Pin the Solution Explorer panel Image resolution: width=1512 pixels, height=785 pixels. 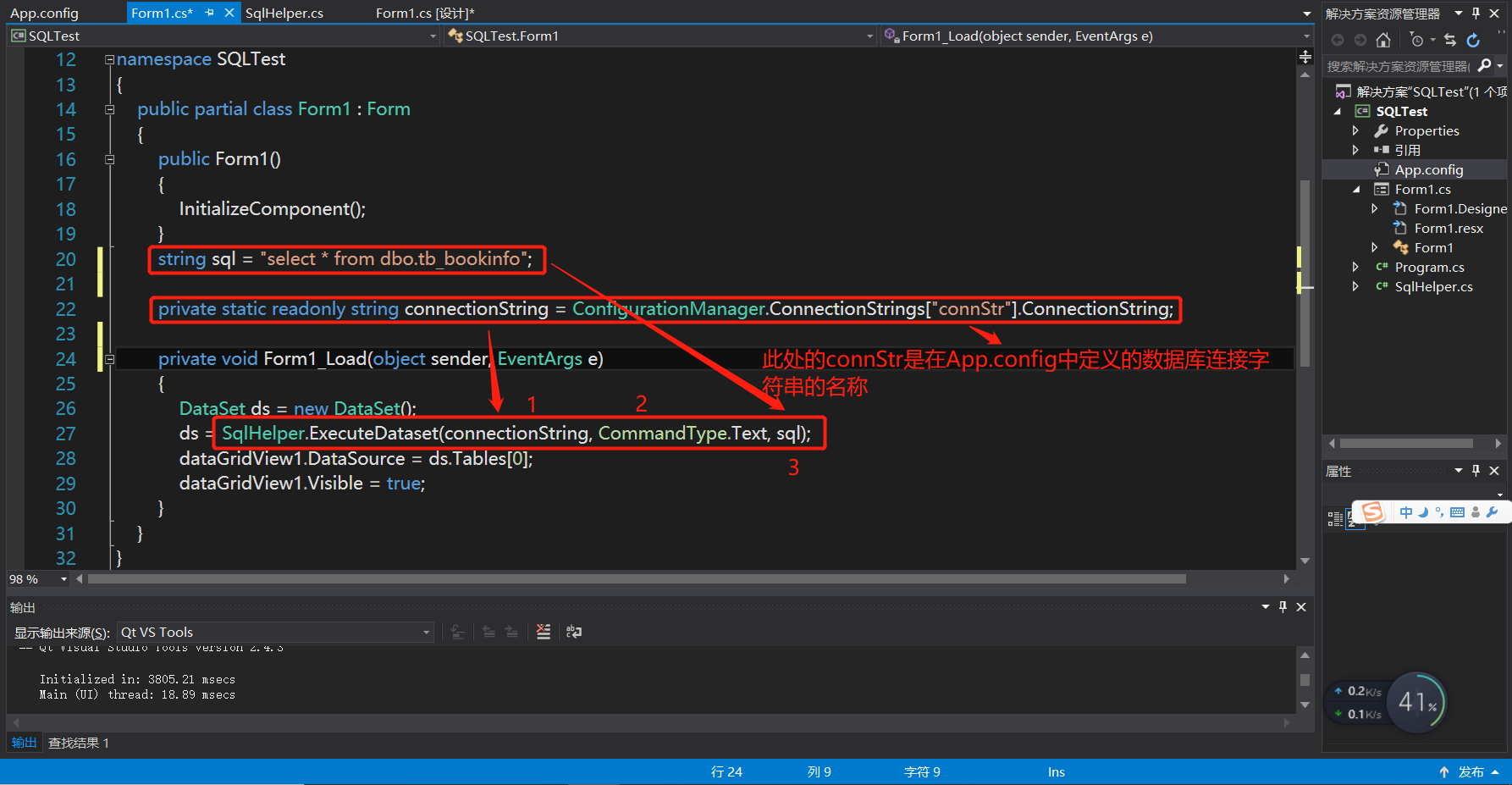pos(1476,14)
